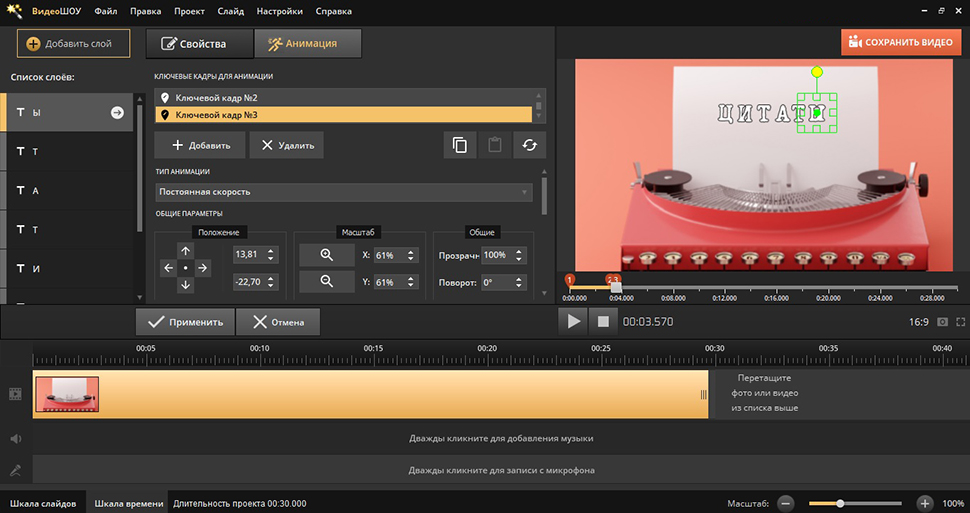This screenshot has height=513, width=970.
Task: Click Удалить keyframe button
Action: 286,145
